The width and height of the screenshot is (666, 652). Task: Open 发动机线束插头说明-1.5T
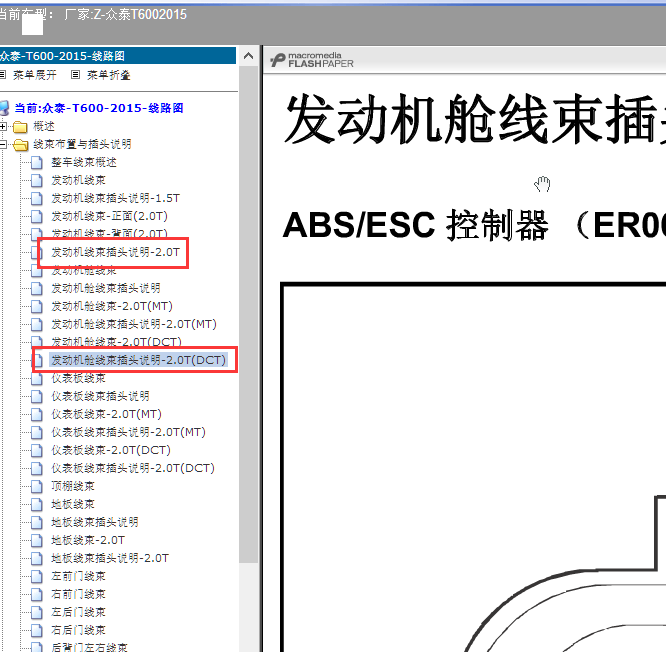tap(116, 198)
